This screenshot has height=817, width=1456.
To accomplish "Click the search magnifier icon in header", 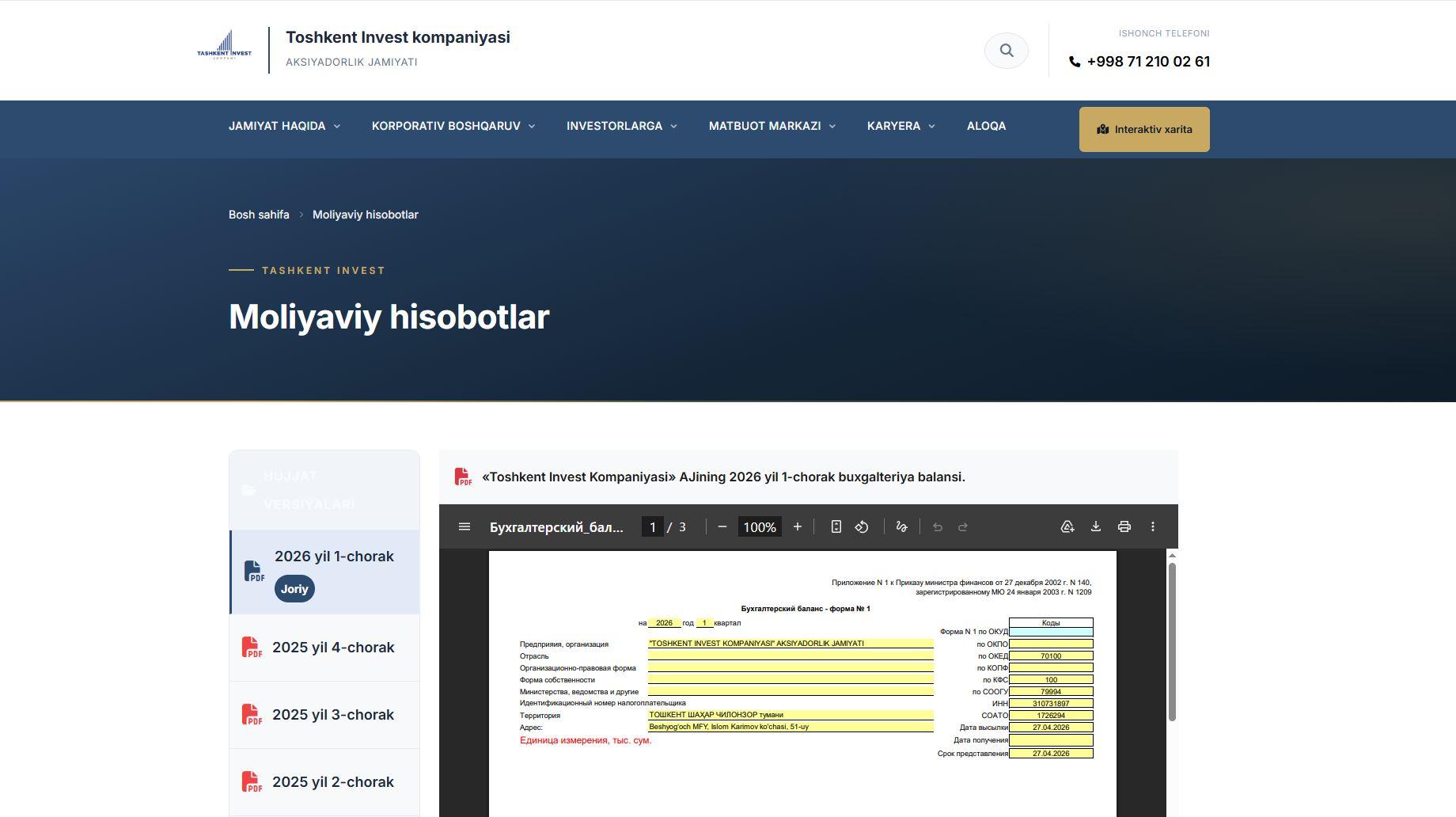I will point(1006,51).
